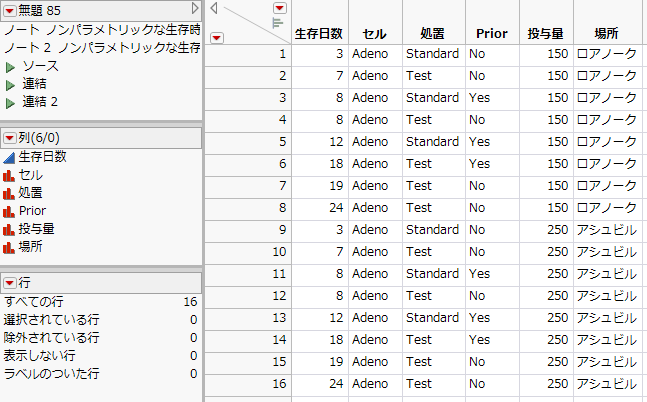Run the 連結 2 script green triangle

click(11, 102)
